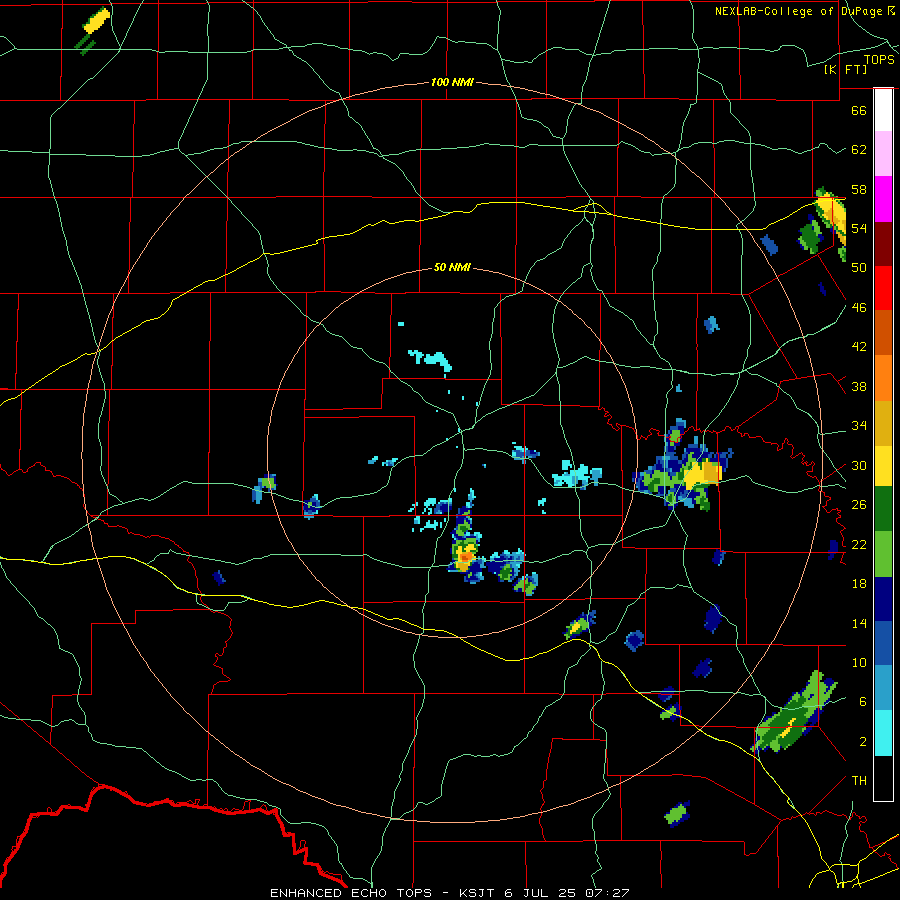Pick the dark orange legend swatch
The width and height of the screenshot is (900, 900).
pyautogui.click(x=883, y=332)
